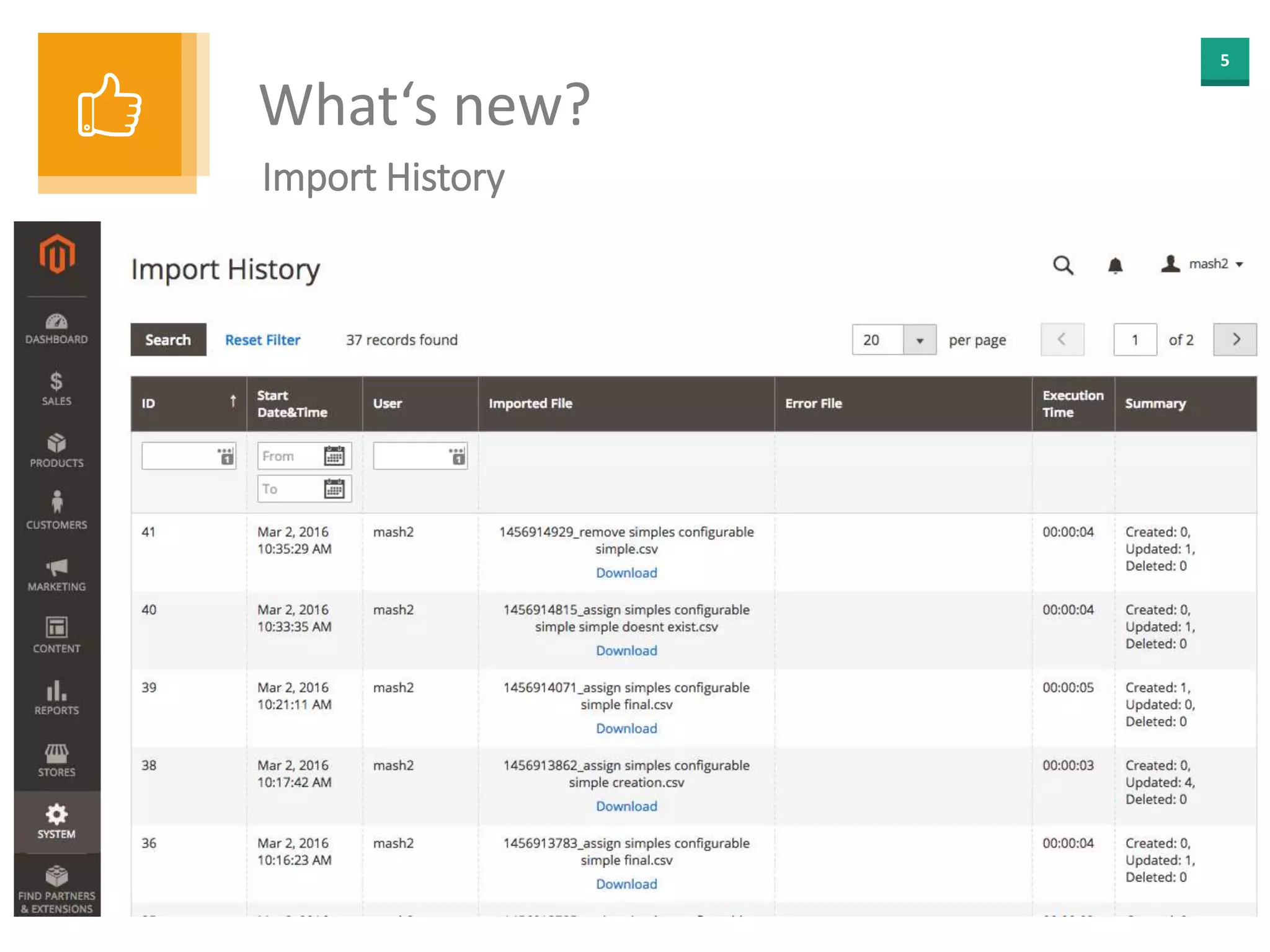Screen dimensions: 1270x952
Task: Open the per page dropdown arrow
Action: click(920, 340)
